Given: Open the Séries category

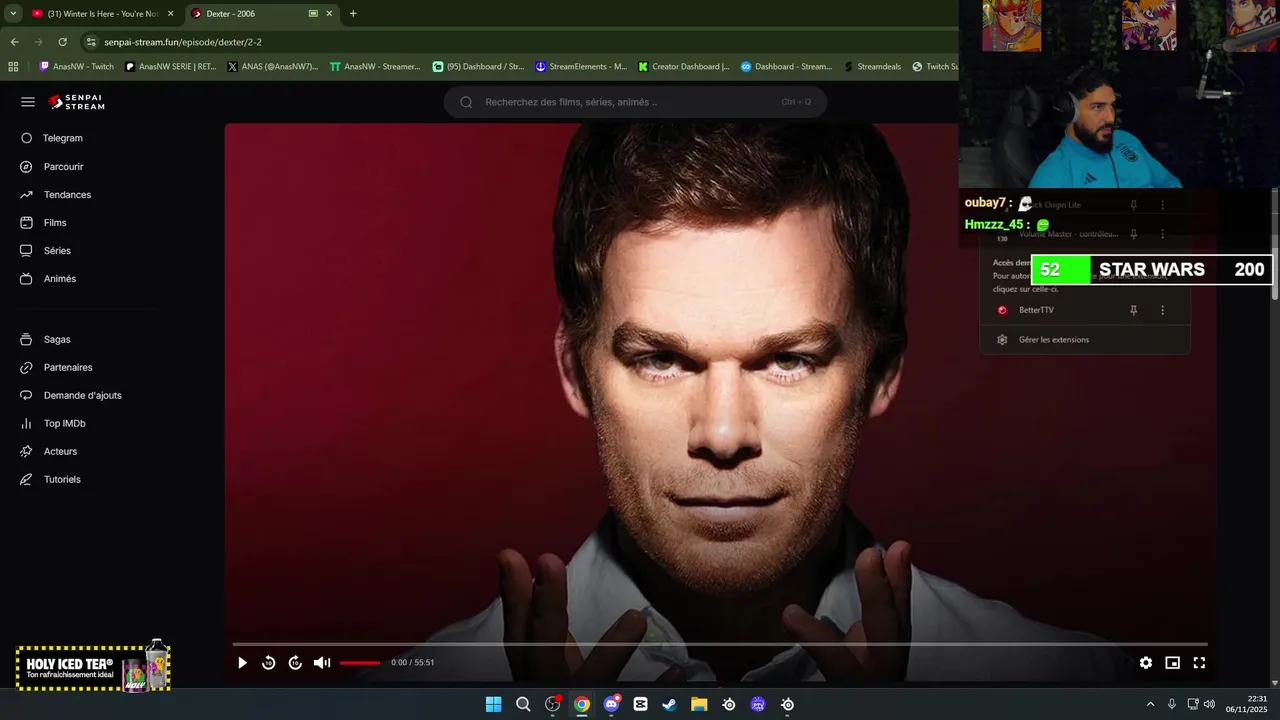Looking at the screenshot, I should 57,251.
